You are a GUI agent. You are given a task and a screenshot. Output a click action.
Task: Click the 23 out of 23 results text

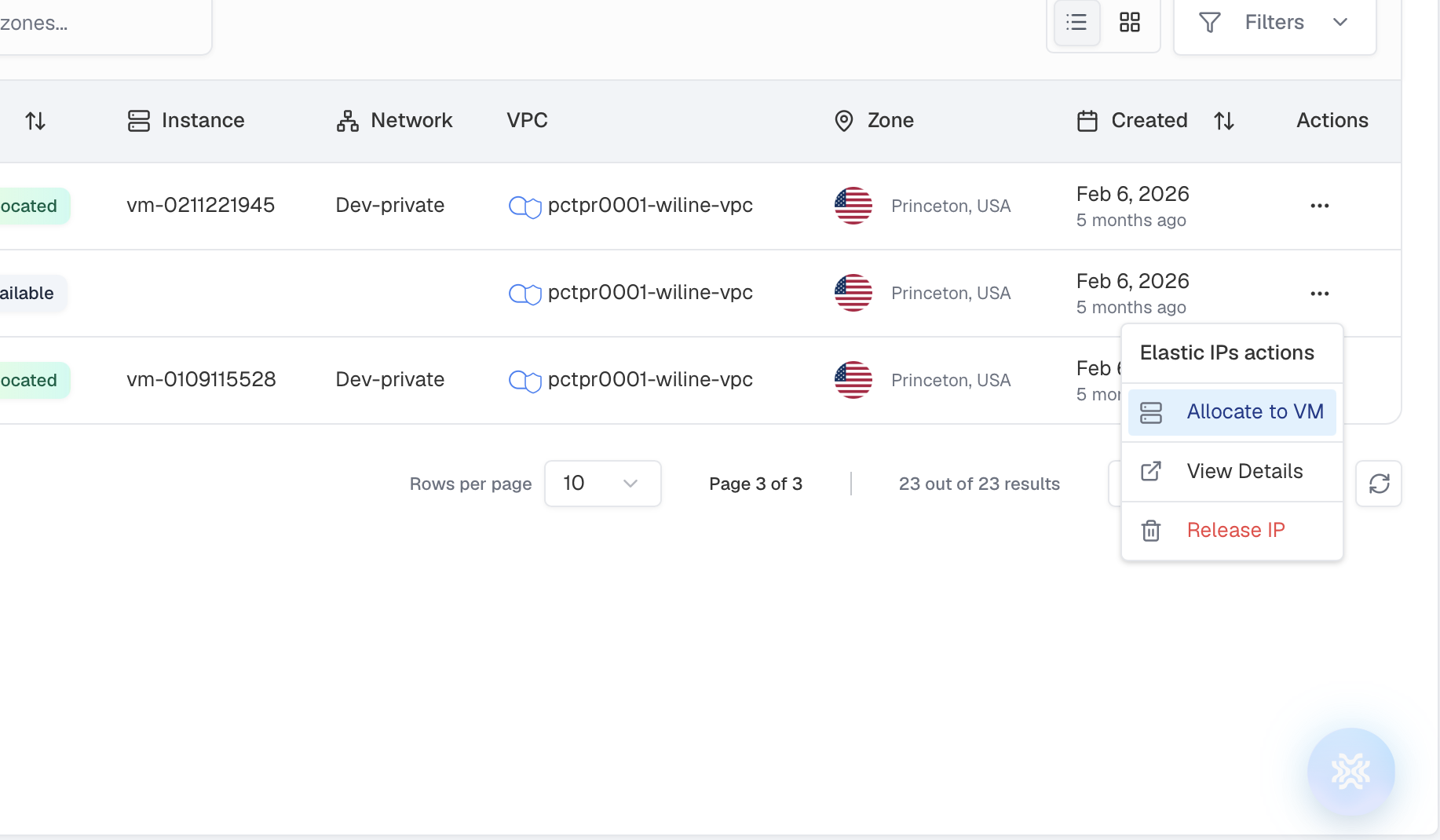(x=979, y=484)
